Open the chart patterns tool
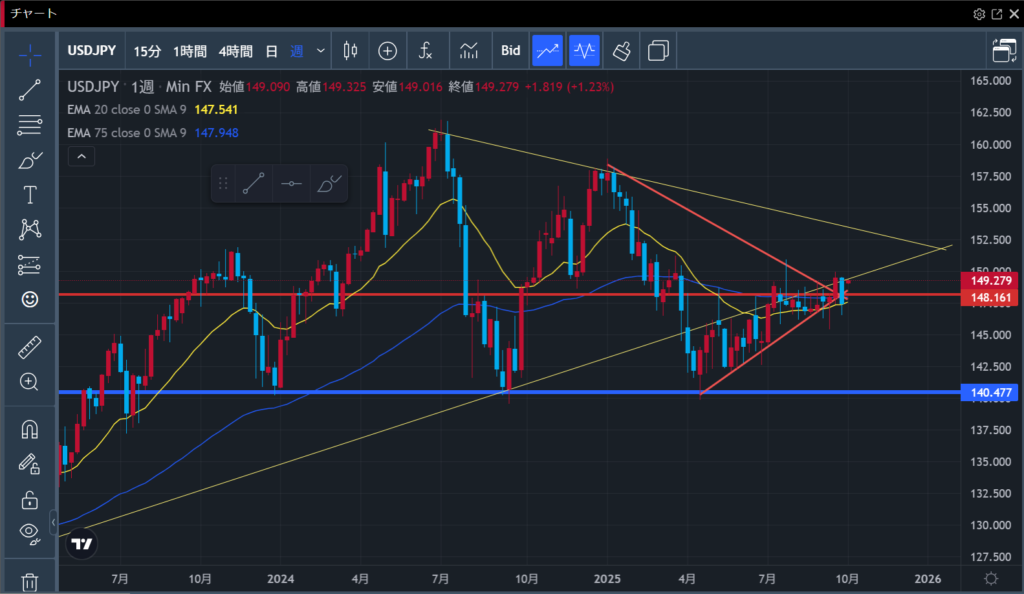This screenshot has height=594, width=1024. click(x=30, y=229)
